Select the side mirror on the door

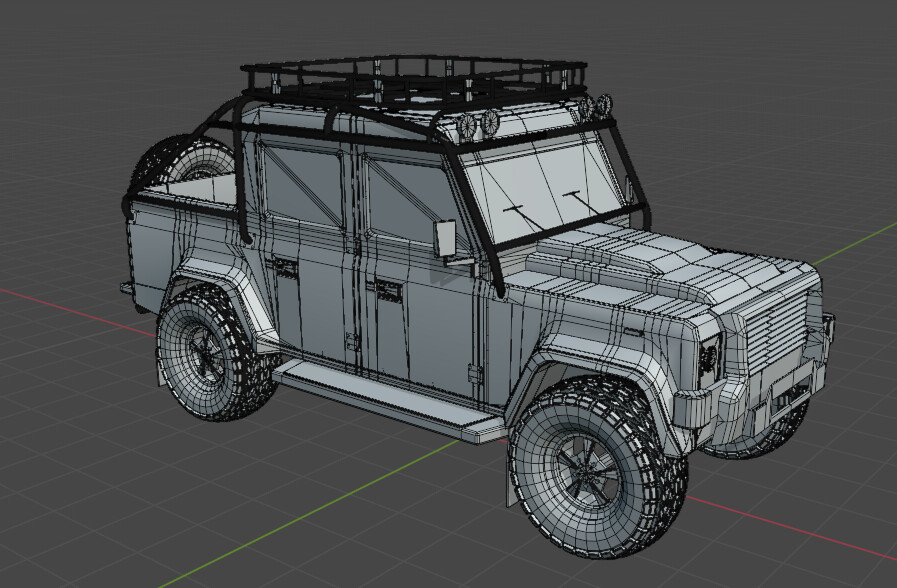pos(444,239)
